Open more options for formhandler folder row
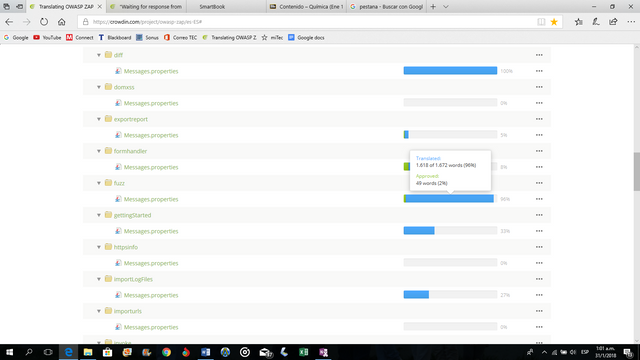This screenshot has width=640, height=360. pos(539,151)
